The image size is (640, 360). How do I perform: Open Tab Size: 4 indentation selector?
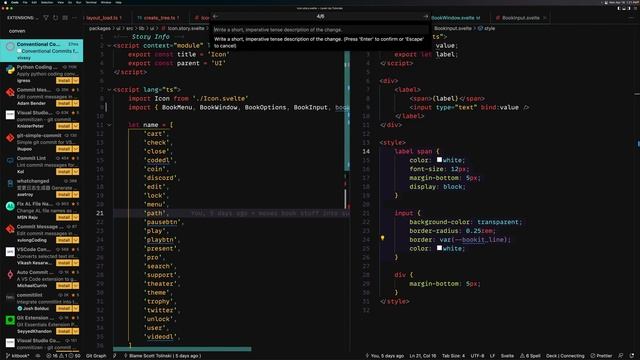pos(453,356)
